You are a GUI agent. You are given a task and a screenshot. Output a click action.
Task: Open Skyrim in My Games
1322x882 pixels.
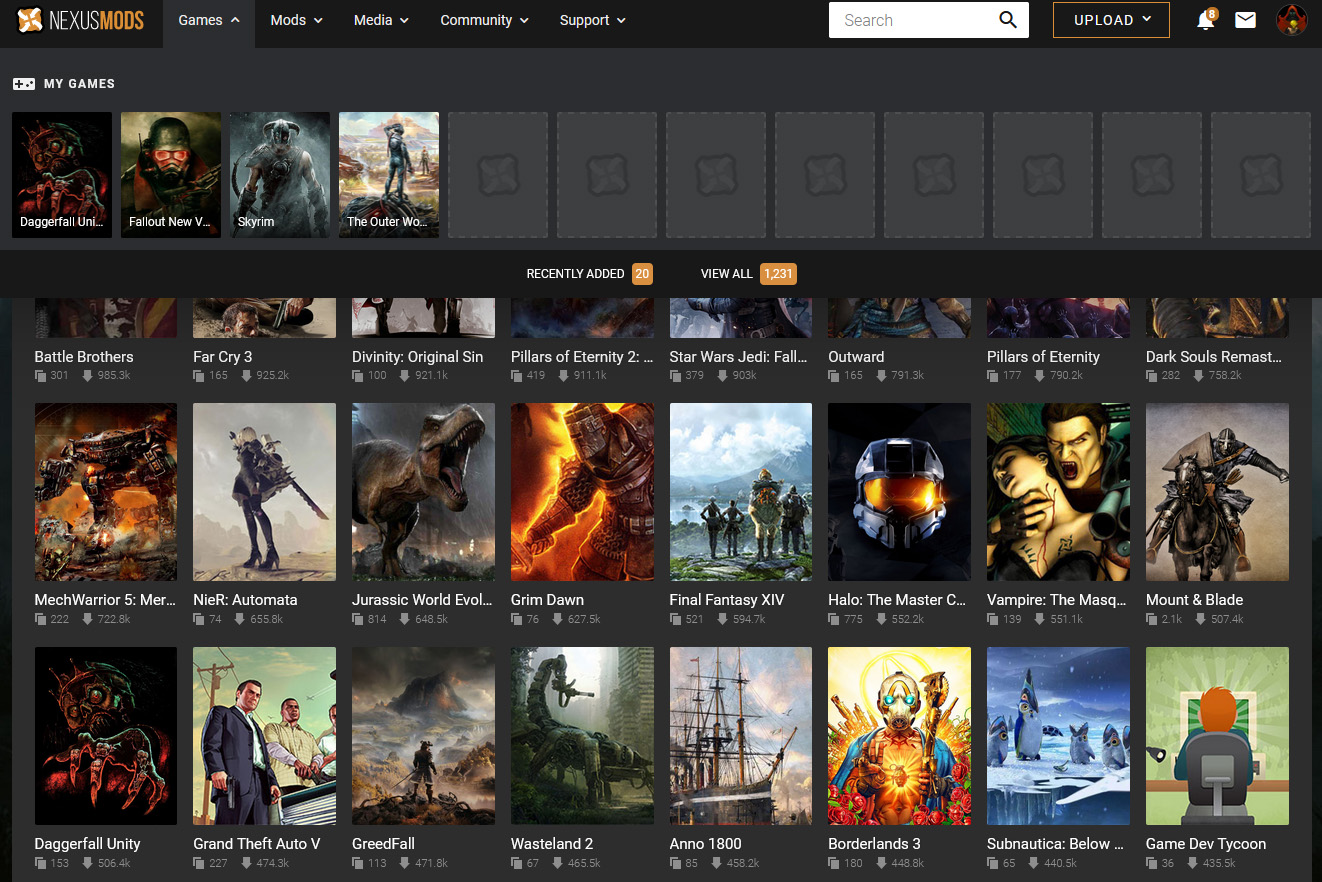[280, 175]
